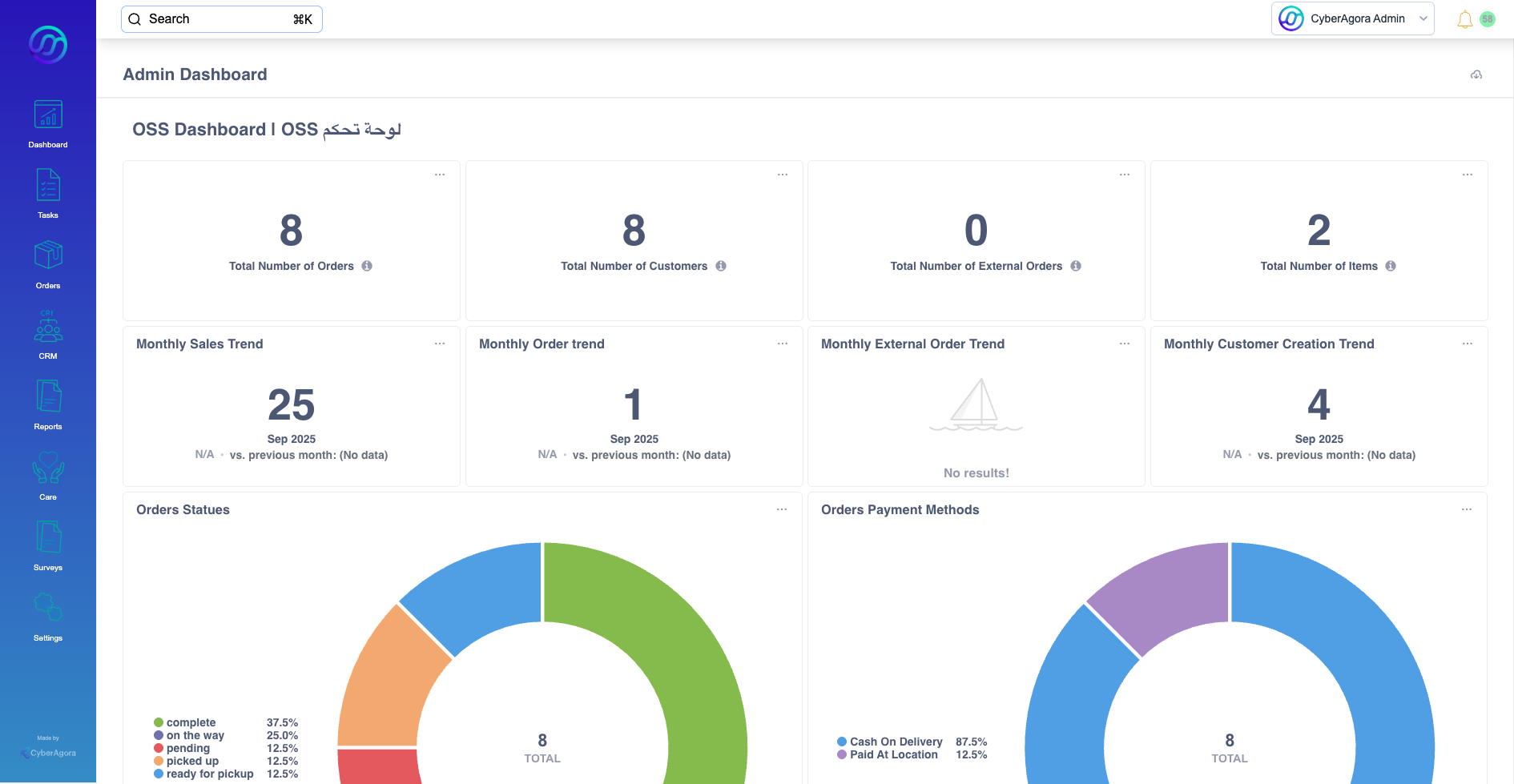
Task: Open the Tasks sidebar icon
Action: coord(48,186)
